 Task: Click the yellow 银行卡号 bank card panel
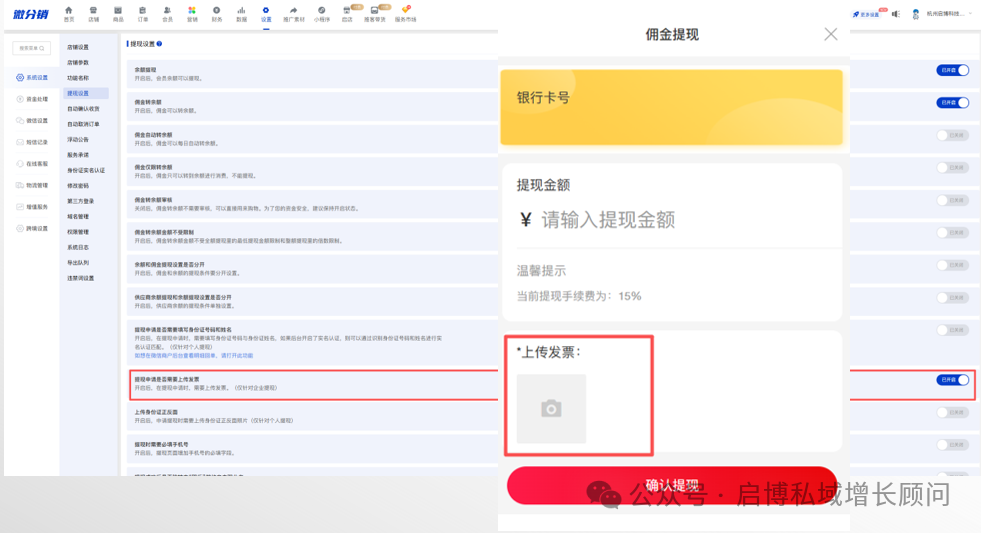click(x=671, y=107)
